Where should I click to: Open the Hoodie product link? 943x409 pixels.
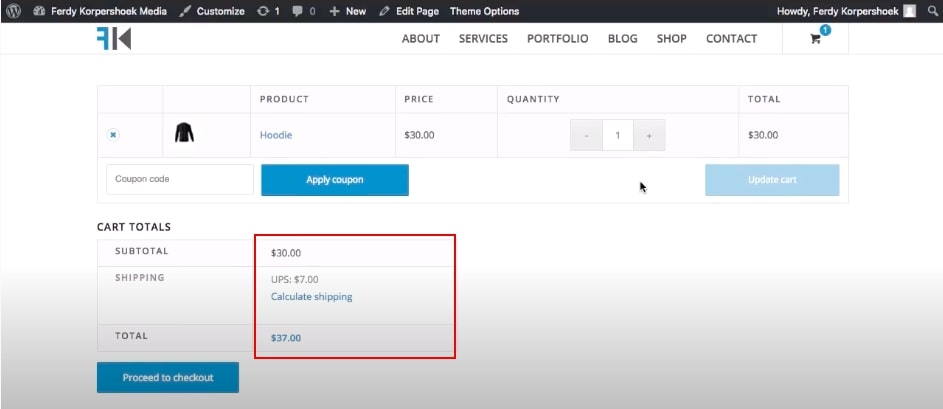pos(276,135)
